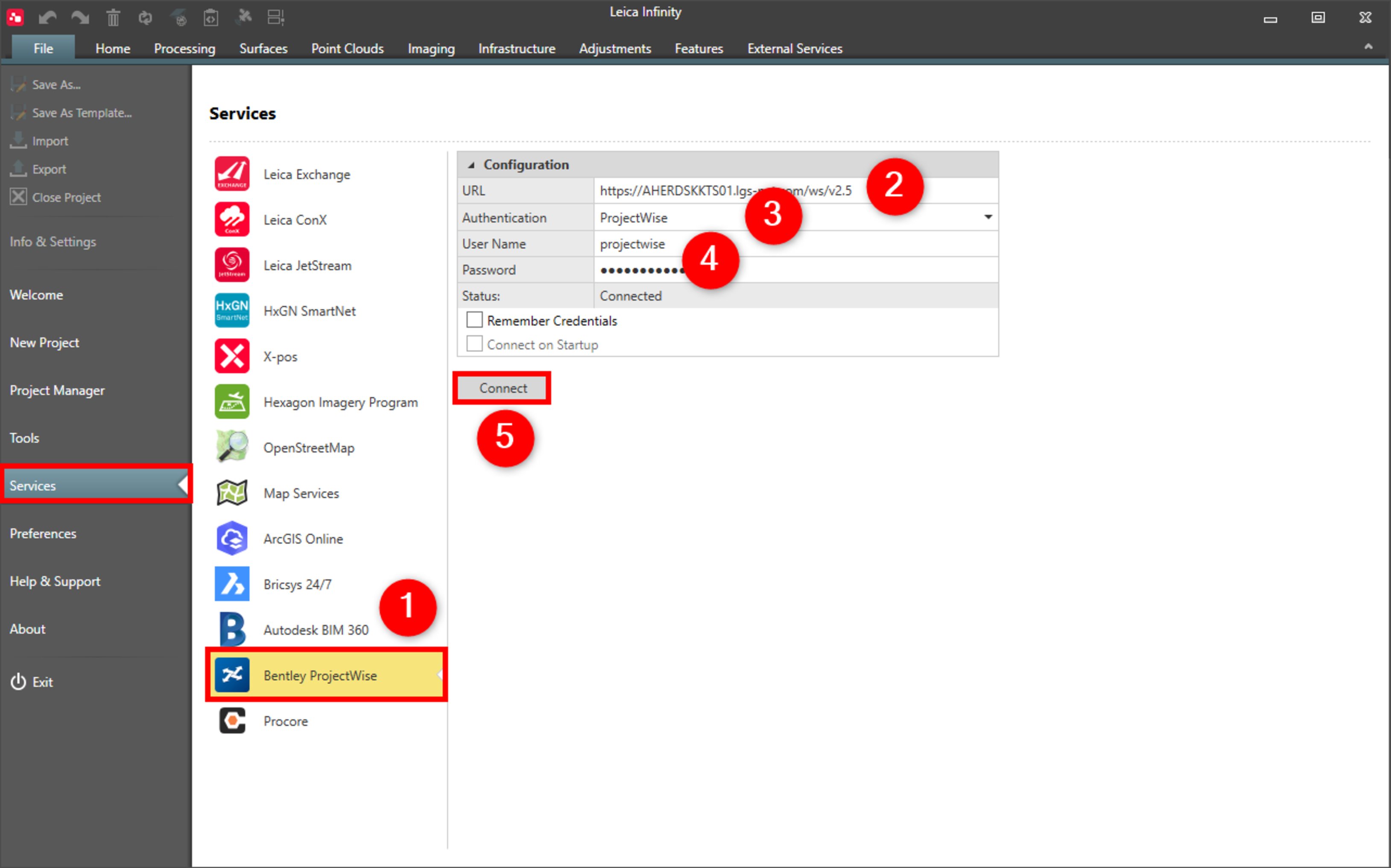Open the Point Clouds tab
1391x868 pixels.
[347, 48]
